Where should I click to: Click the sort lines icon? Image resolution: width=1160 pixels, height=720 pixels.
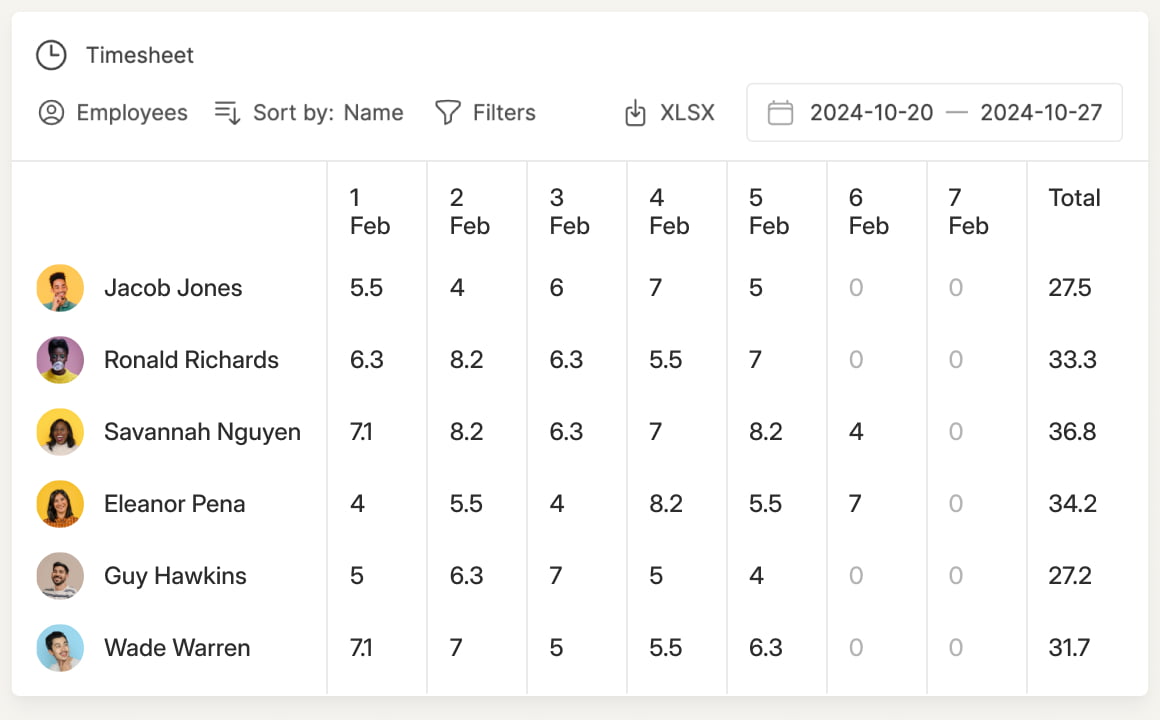point(227,112)
